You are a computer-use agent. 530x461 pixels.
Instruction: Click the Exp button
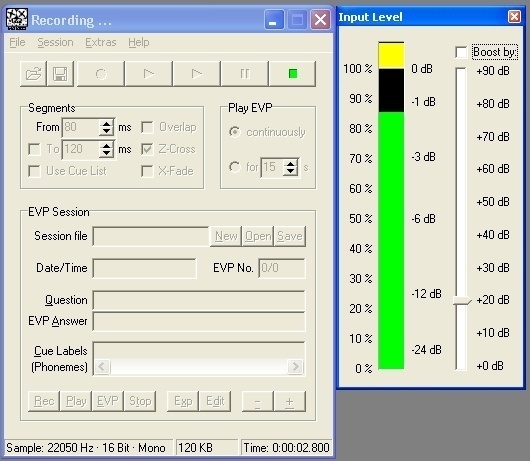183,401
